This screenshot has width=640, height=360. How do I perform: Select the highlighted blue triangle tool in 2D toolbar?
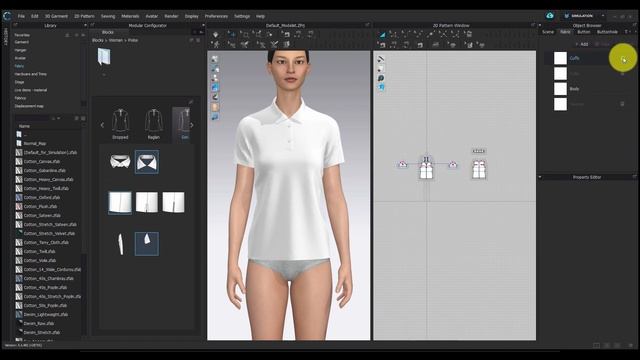pyautogui.click(x=382, y=35)
